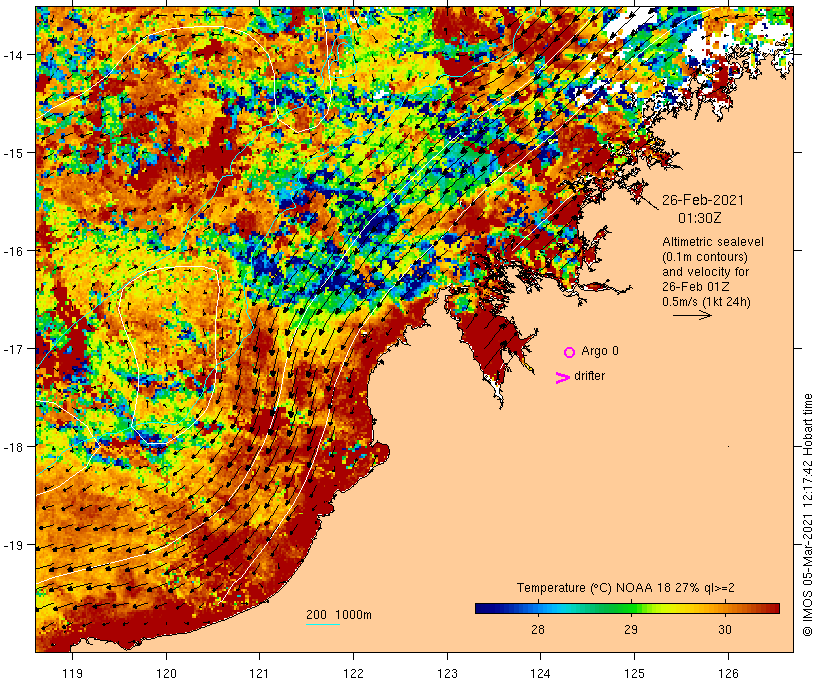Click the 'Altimetric sealevel' text line

point(713,242)
